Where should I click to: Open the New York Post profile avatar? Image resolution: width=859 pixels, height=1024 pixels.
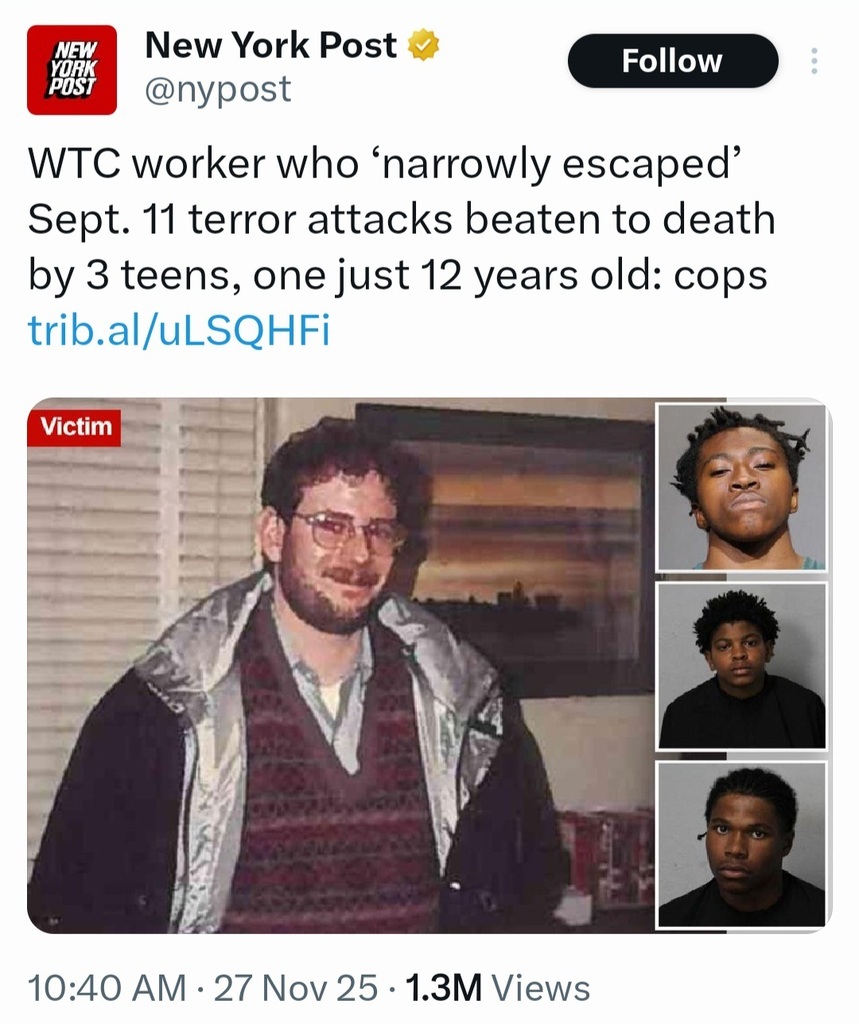coord(72,69)
